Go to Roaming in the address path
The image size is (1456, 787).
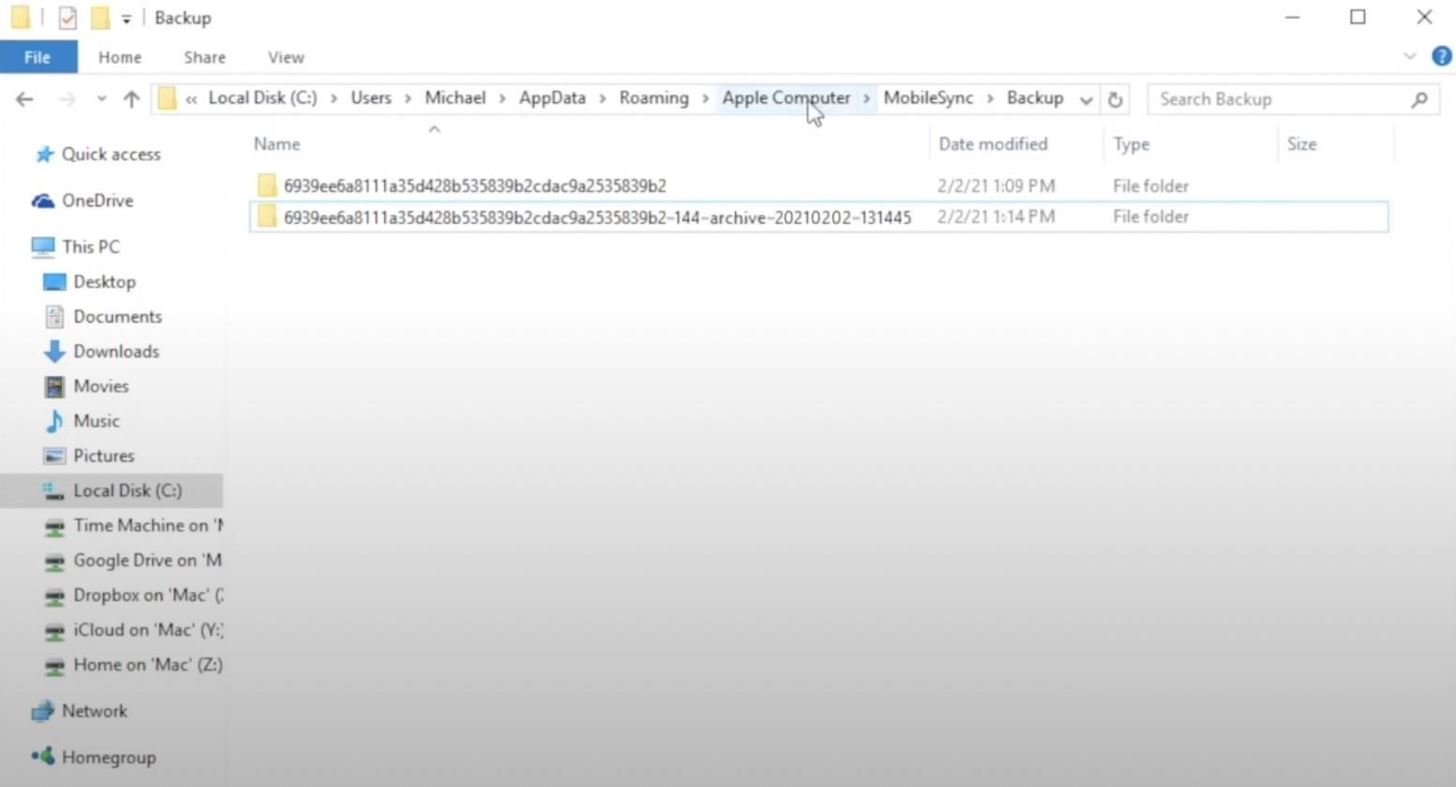click(x=654, y=98)
